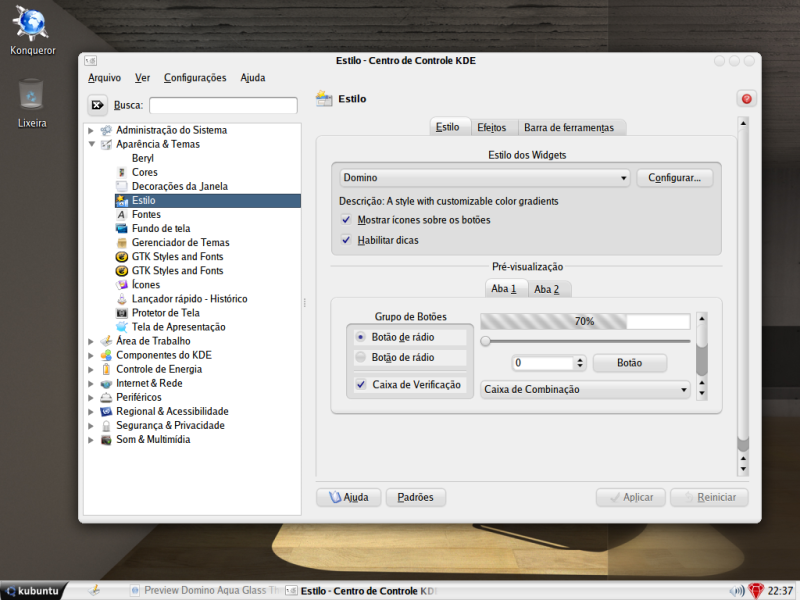
Task: Select Gerenciador de Temas icon
Action: [121, 243]
